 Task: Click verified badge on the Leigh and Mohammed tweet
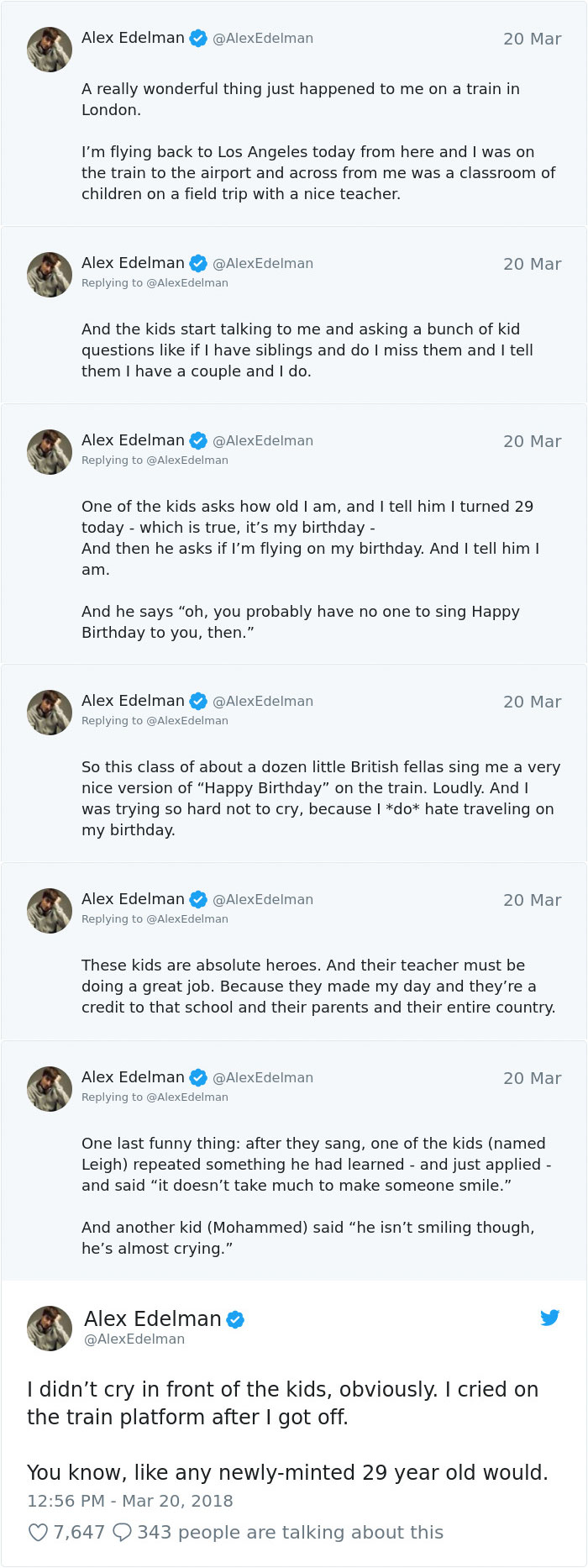(198, 1077)
